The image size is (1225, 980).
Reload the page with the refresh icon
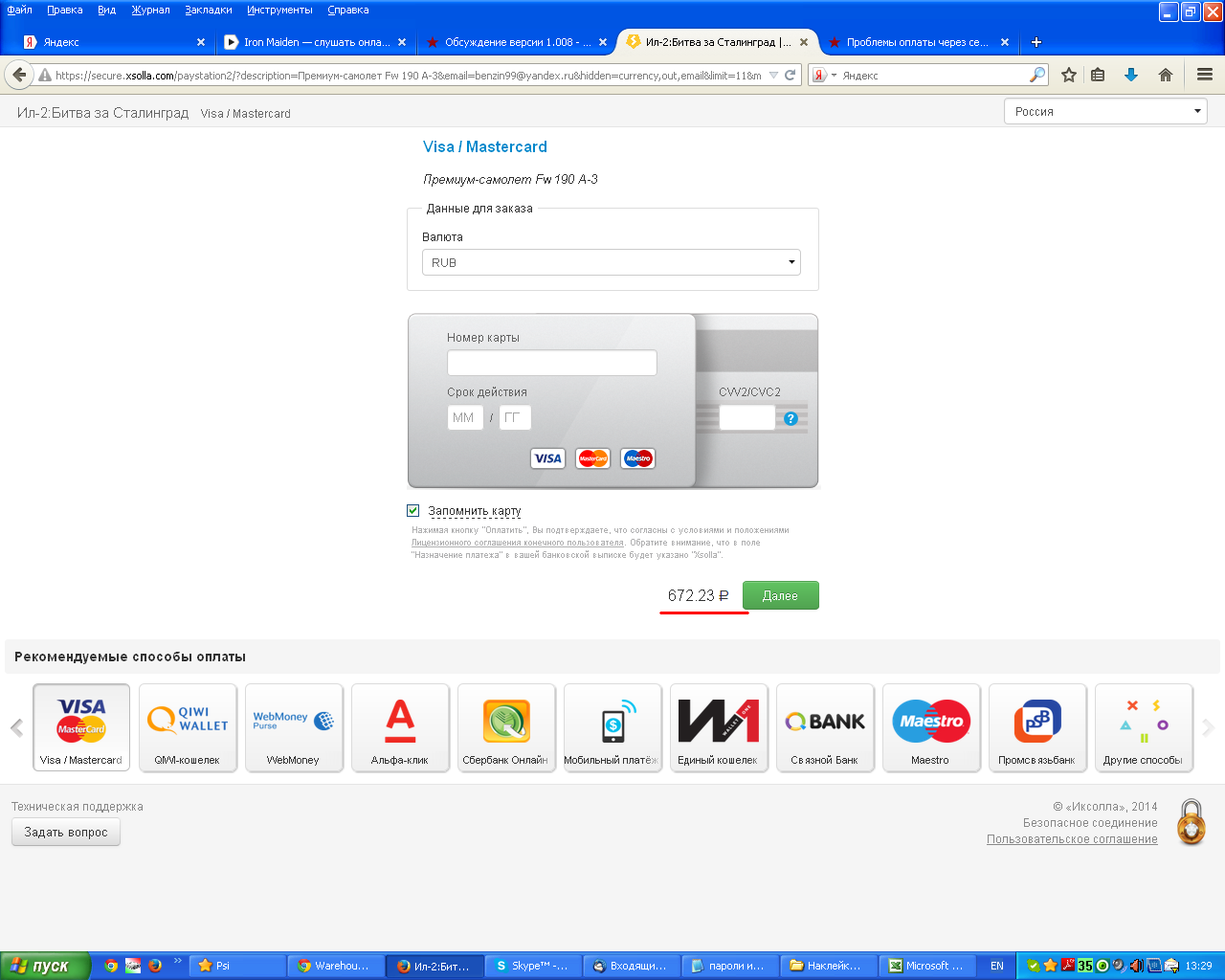(791, 75)
